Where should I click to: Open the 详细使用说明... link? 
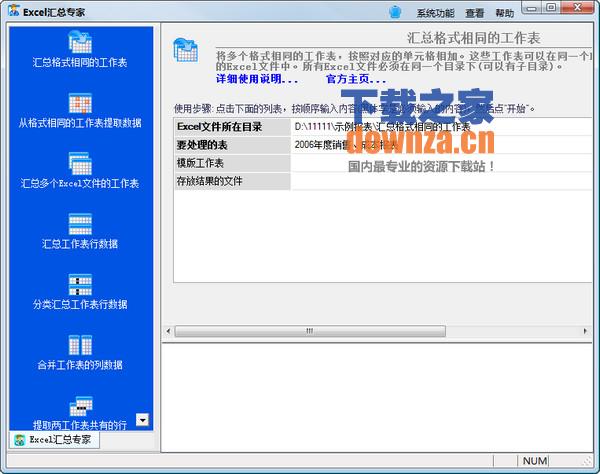click(x=257, y=79)
